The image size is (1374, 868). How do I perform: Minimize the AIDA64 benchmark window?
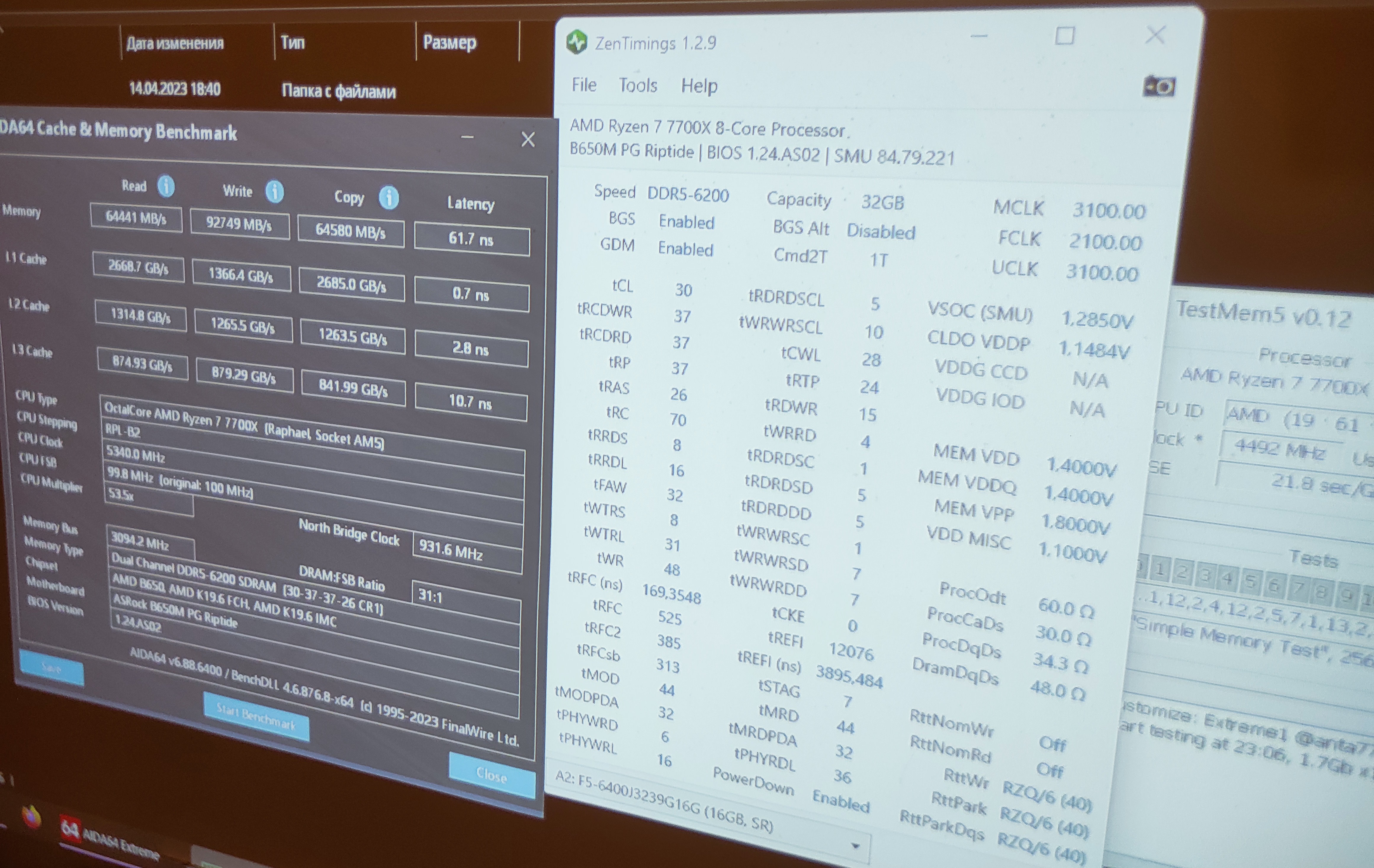point(467,137)
